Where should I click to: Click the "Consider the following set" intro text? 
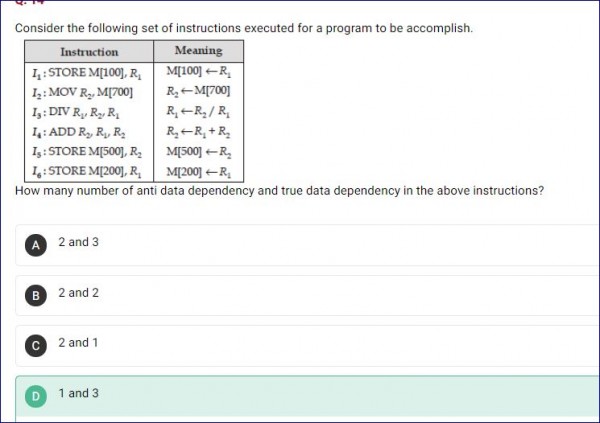click(x=243, y=28)
